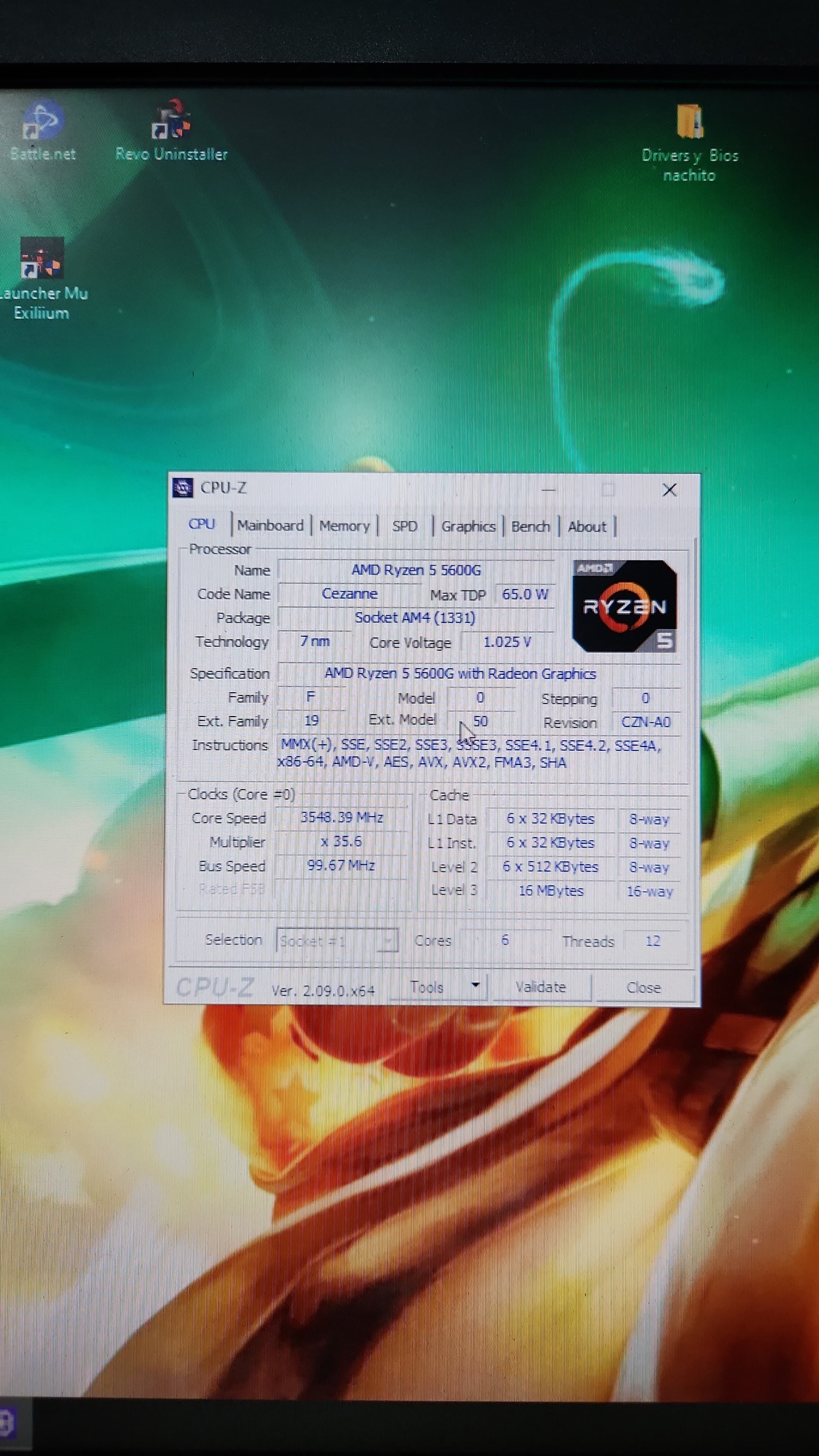Viewport: 819px width, 1456px height.
Task: Select the Level 3 16 MBytes value
Action: tap(551, 890)
